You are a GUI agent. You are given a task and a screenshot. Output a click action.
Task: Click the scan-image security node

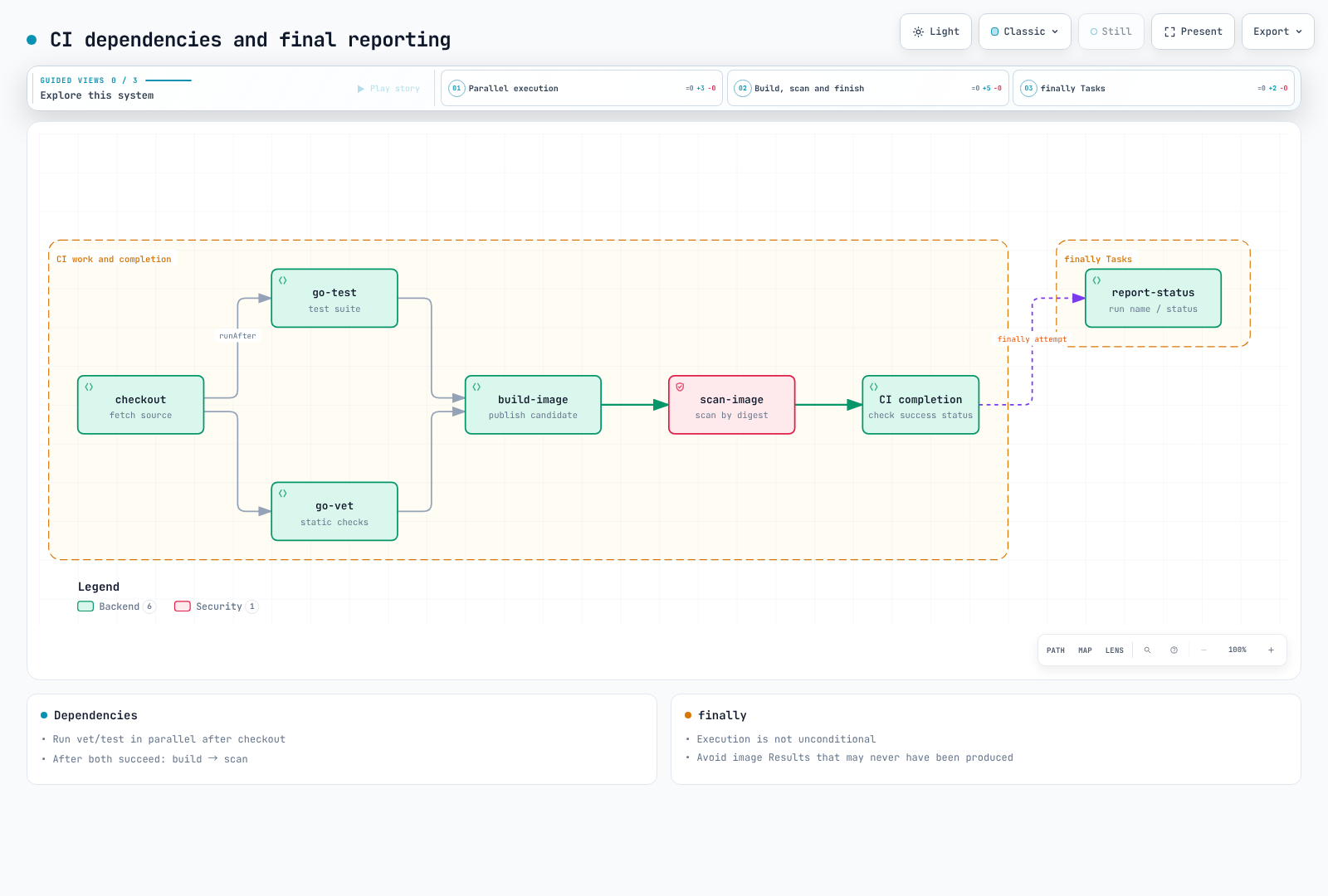732,405
